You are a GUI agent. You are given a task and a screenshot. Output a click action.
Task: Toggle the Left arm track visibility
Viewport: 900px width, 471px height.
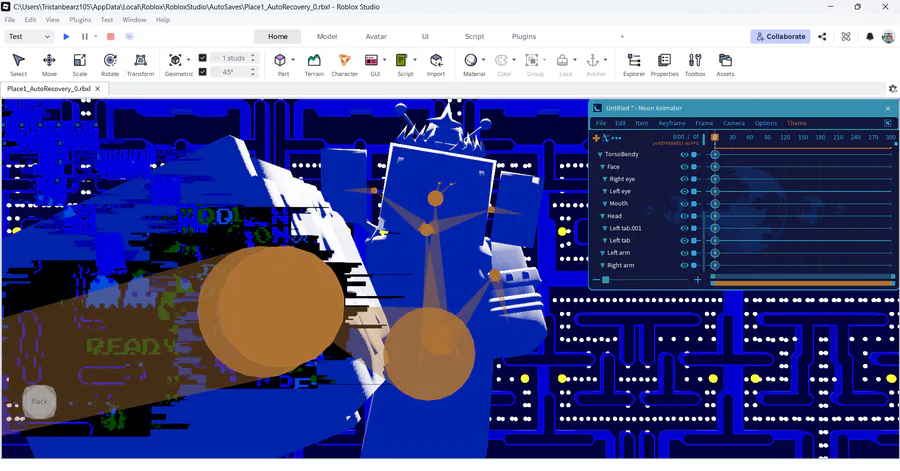pyautogui.click(x=684, y=253)
